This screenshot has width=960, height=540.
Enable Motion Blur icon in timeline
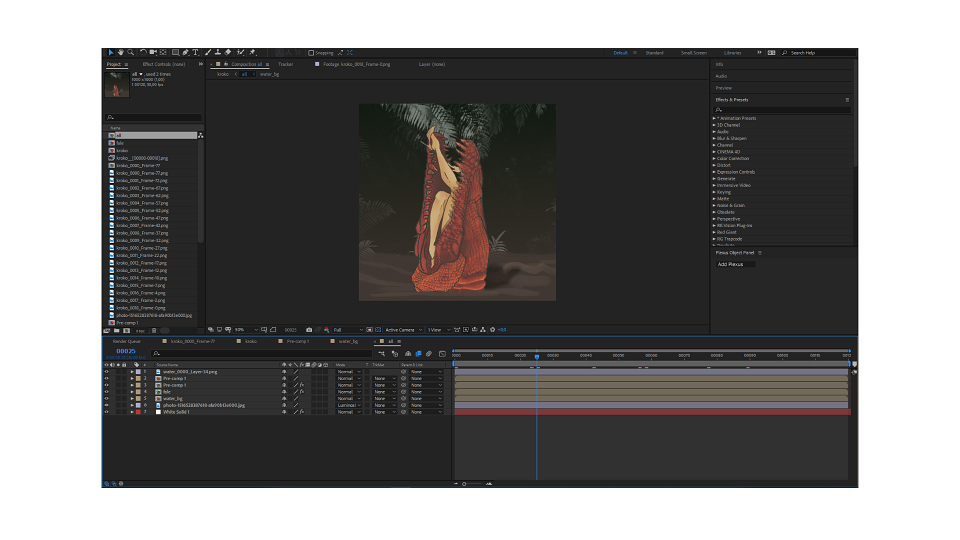[429, 353]
